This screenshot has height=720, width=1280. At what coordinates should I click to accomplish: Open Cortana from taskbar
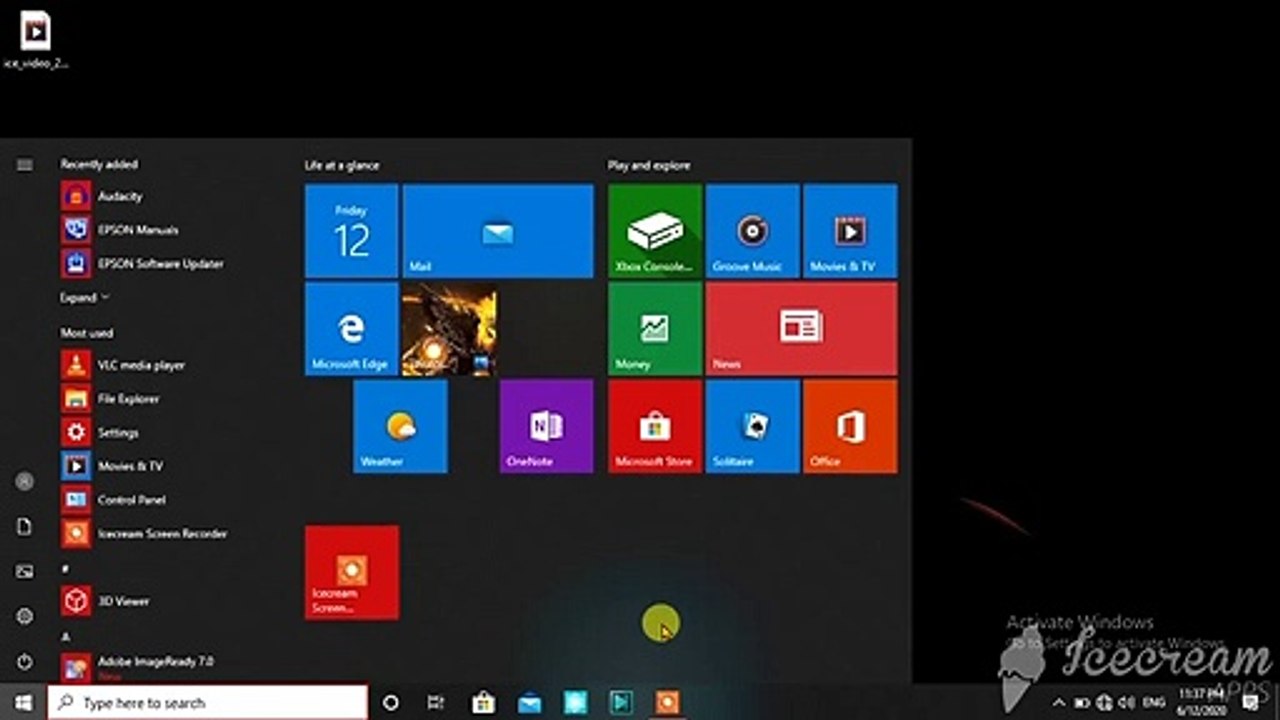point(391,703)
